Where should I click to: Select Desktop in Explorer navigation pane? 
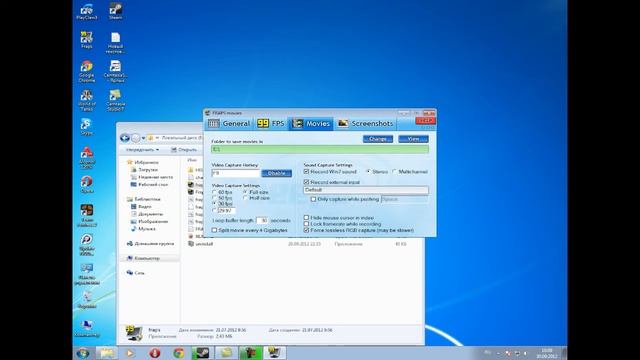click(x=149, y=184)
